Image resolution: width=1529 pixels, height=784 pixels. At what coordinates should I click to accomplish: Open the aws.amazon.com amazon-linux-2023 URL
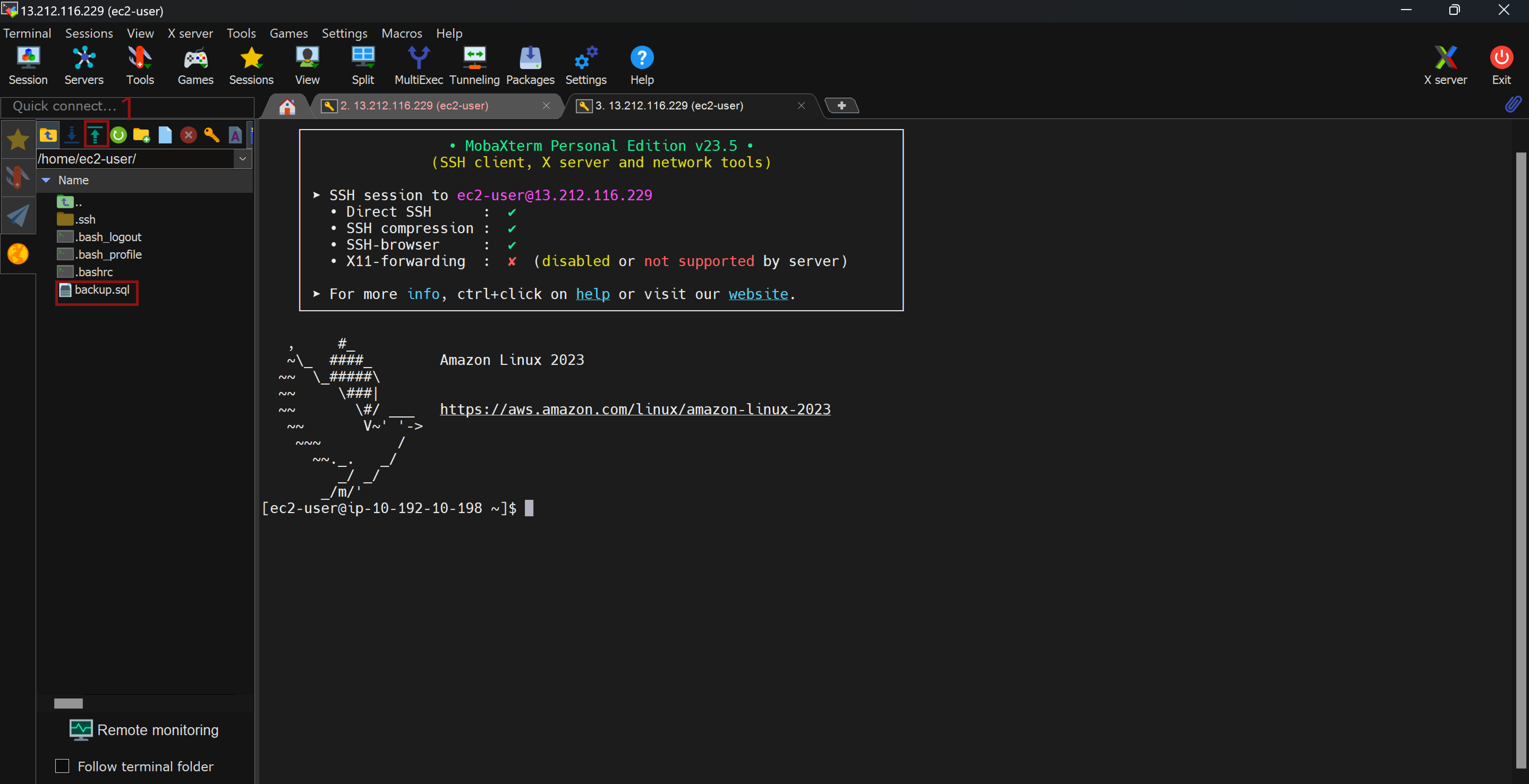tap(635, 409)
